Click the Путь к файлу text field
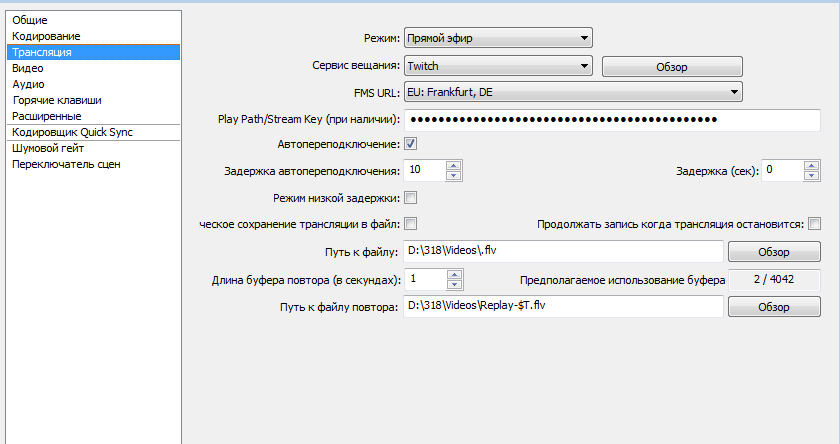Viewport: 840px width, 444px height. [x=564, y=251]
